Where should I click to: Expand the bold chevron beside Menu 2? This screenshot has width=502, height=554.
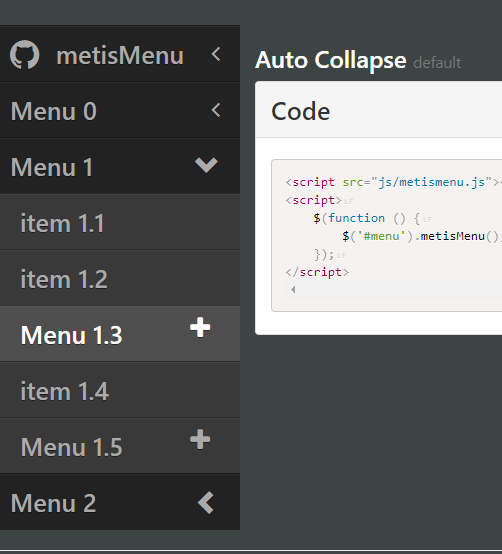click(x=206, y=502)
